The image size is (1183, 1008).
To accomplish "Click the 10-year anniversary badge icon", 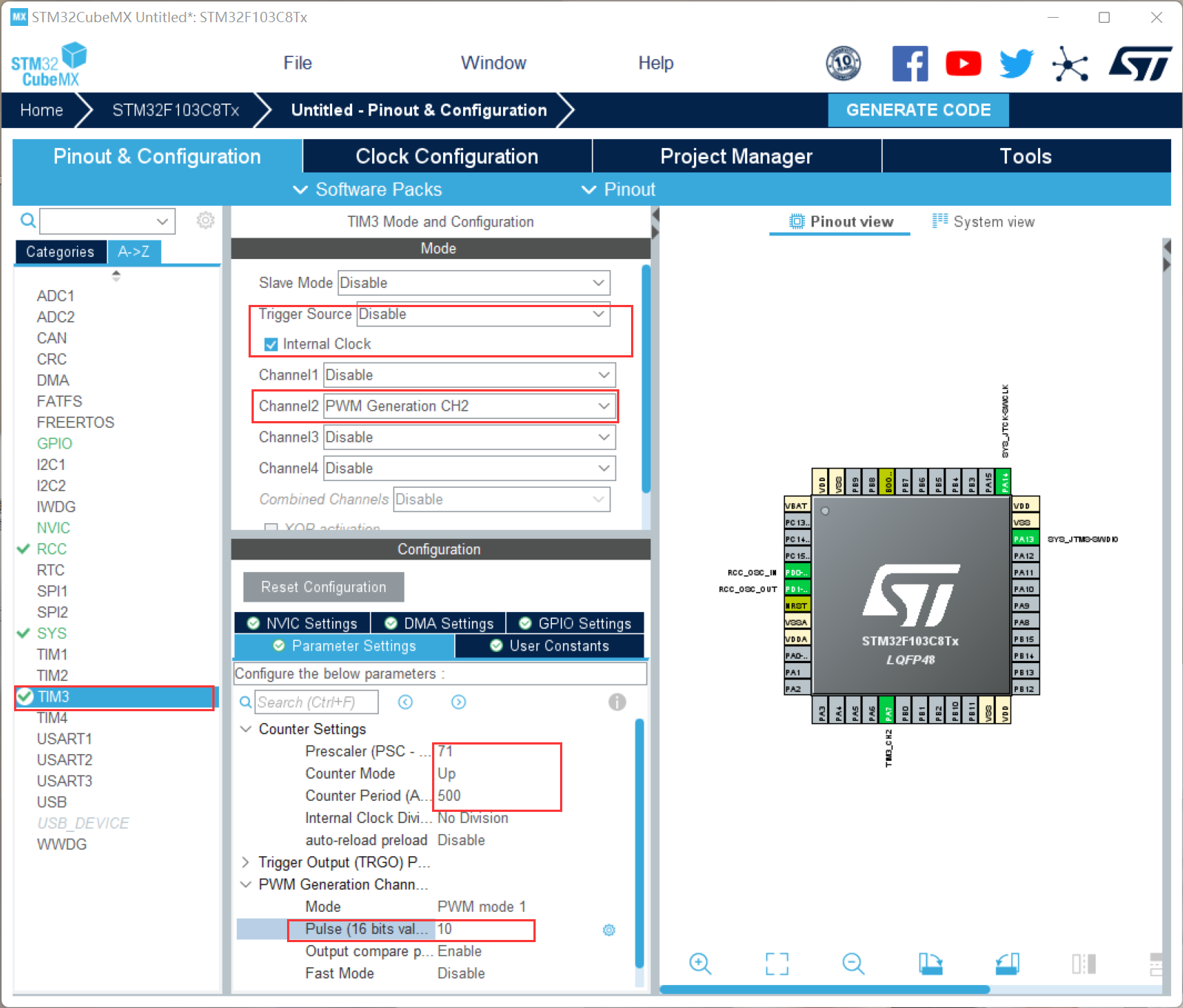I will (843, 64).
